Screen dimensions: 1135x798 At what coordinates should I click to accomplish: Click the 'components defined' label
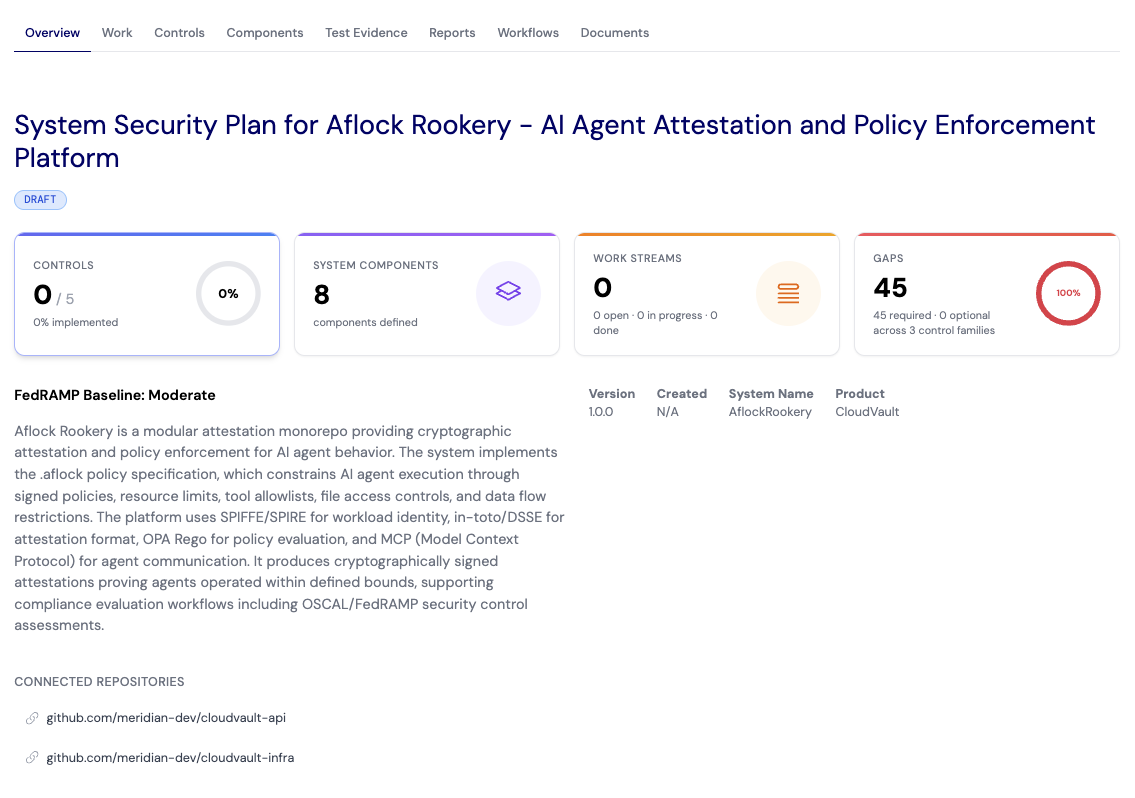coord(365,322)
